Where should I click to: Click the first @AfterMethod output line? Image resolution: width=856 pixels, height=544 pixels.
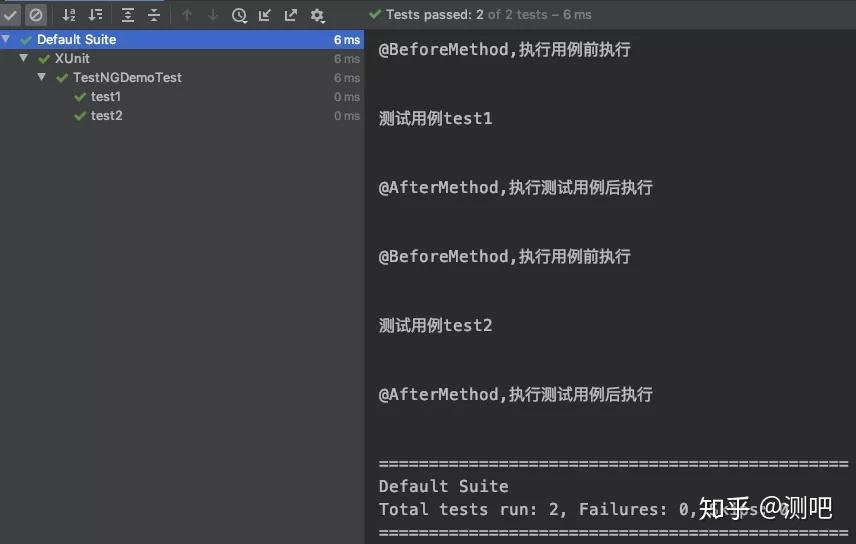tap(515, 187)
